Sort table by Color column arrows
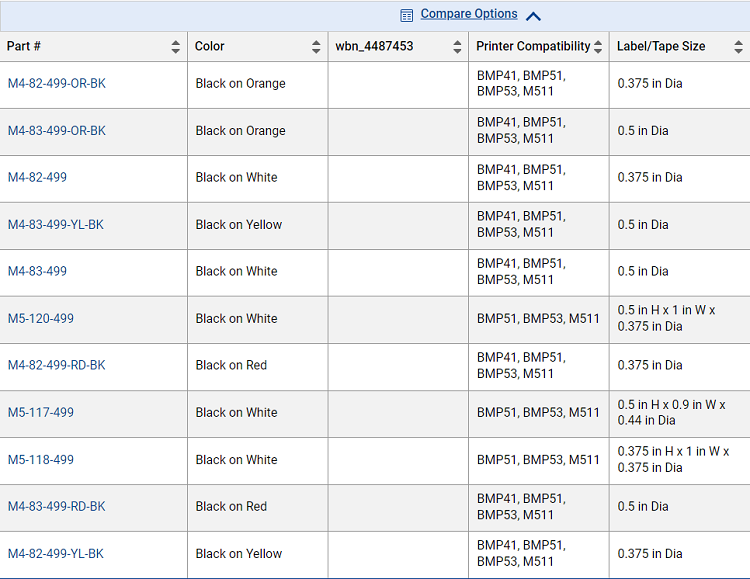Screen dimensions: 750x579 (x=316, y=46)
